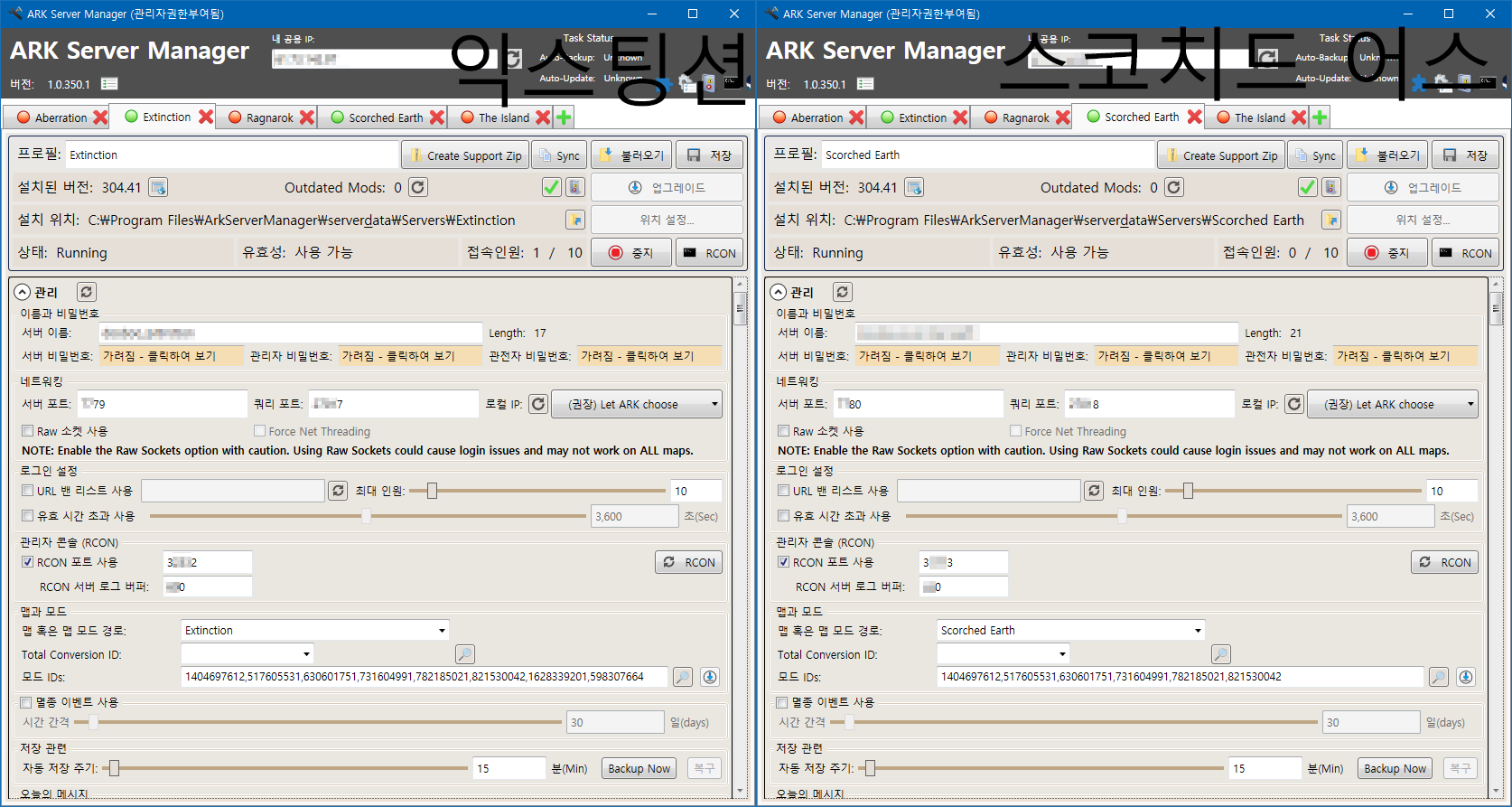Reset the 관리 section in right window
This screenshot has width=1512, height=807.
coord(842,292)
